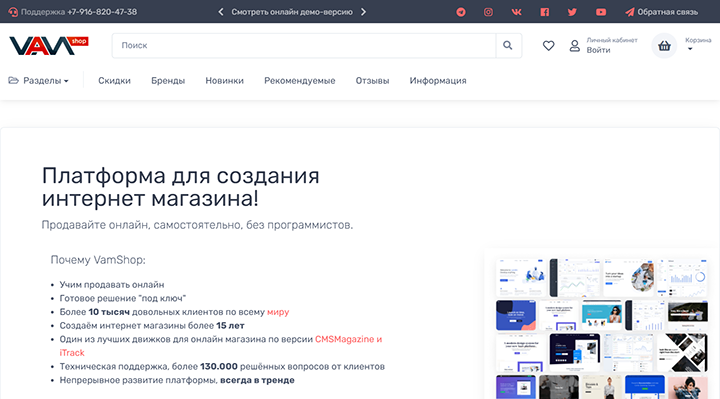The width and height of the screenshot is (720, 399).
Task: Focus the Поиск search field
Action: pos(304,45)
